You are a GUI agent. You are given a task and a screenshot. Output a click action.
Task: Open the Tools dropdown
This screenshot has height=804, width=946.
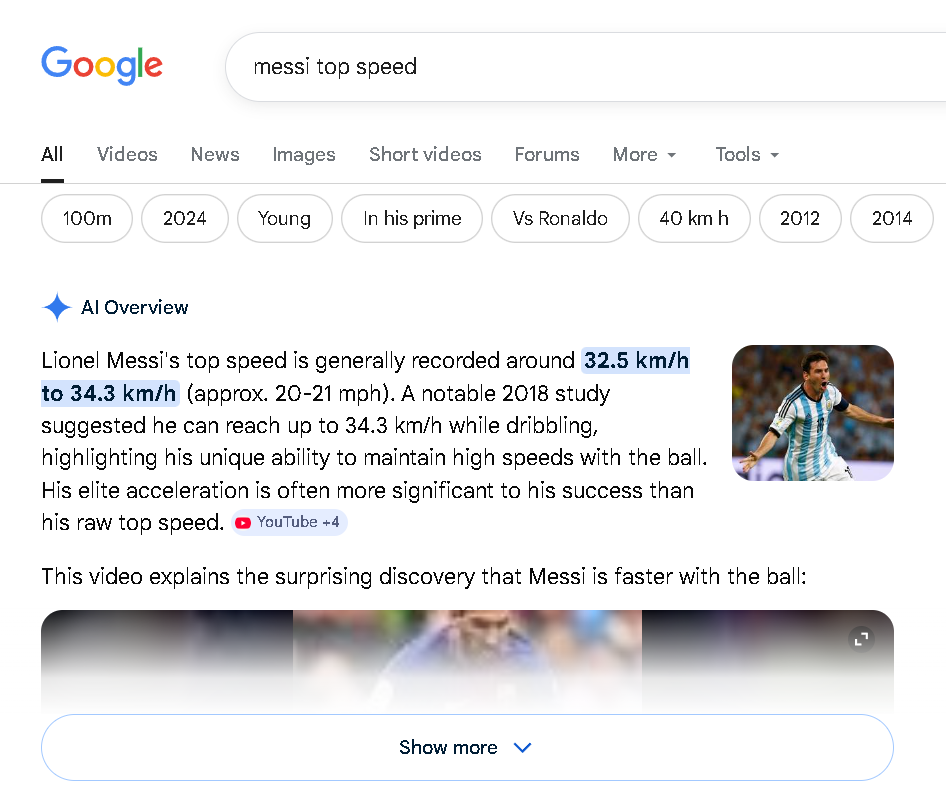click(x=747, y=154)
